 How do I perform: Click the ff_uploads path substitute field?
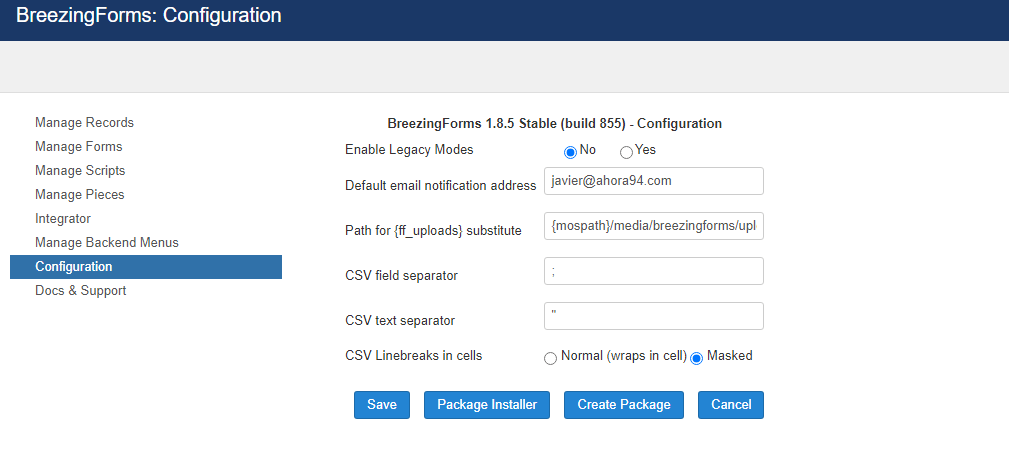[654, 226]
